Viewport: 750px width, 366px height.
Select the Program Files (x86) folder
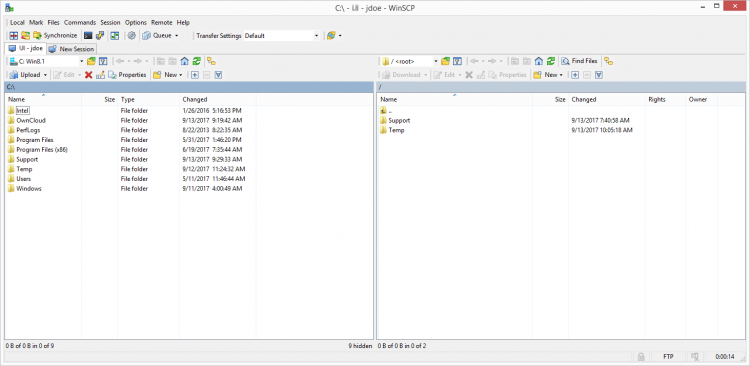point(37,150)
